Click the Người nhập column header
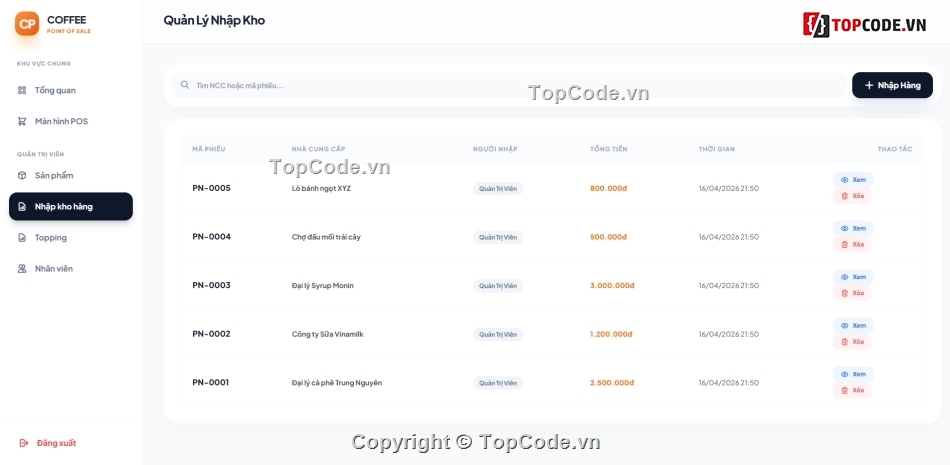 (x=495, y=149)
